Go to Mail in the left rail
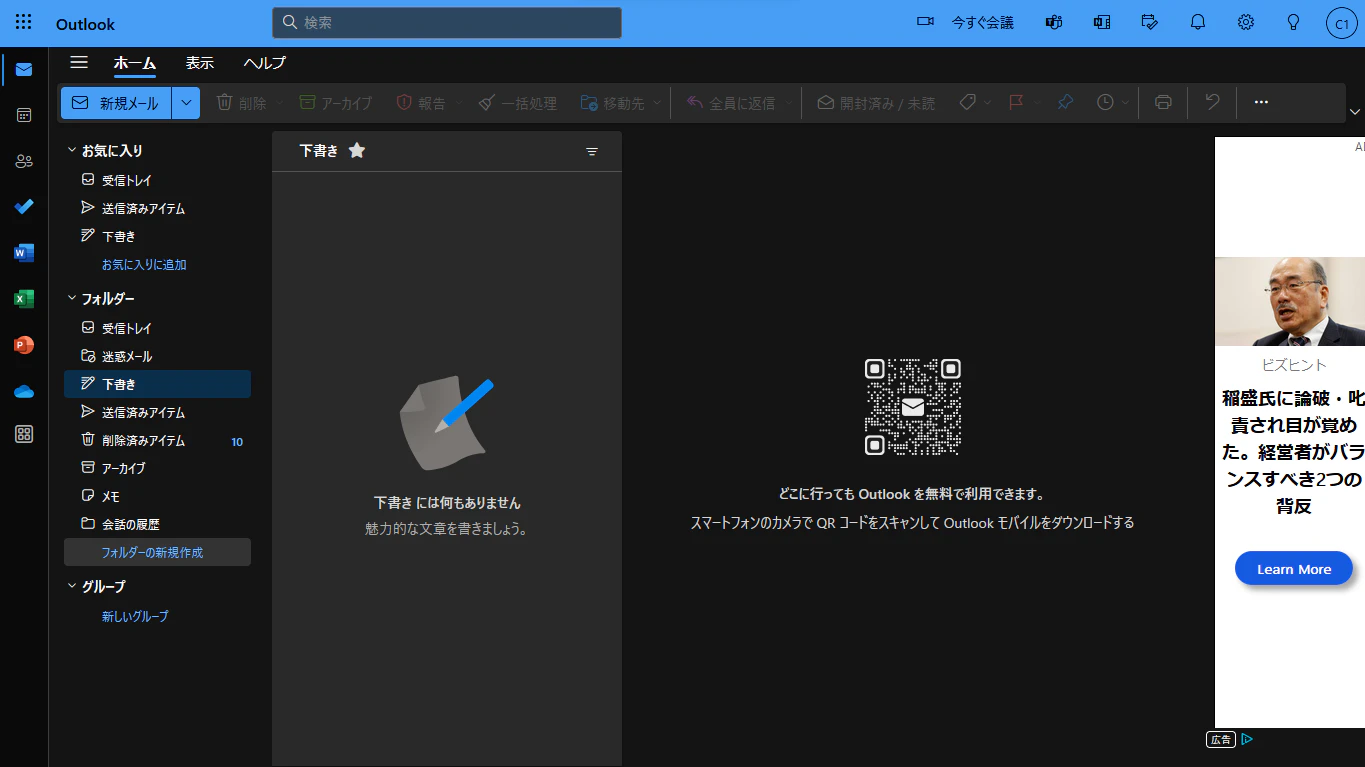Screen dimensions: 1365x767 point(24,70)
